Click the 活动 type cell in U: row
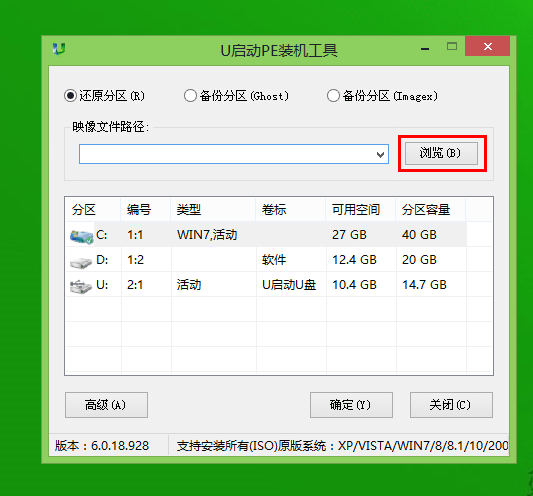This screenshot has width=533, height=496. tap(189, 285)
